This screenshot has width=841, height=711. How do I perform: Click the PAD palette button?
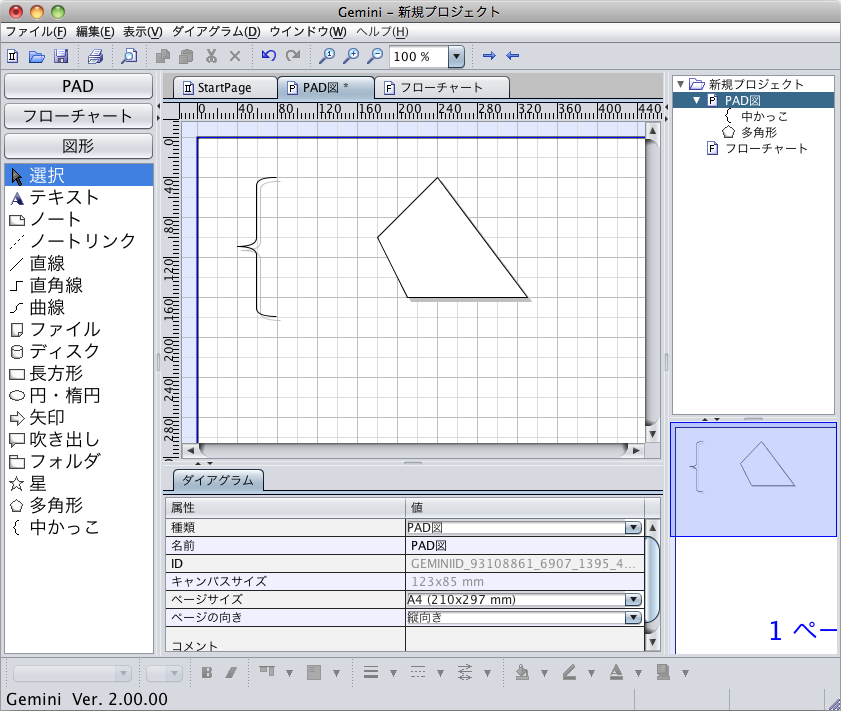(x=78, y=86)
